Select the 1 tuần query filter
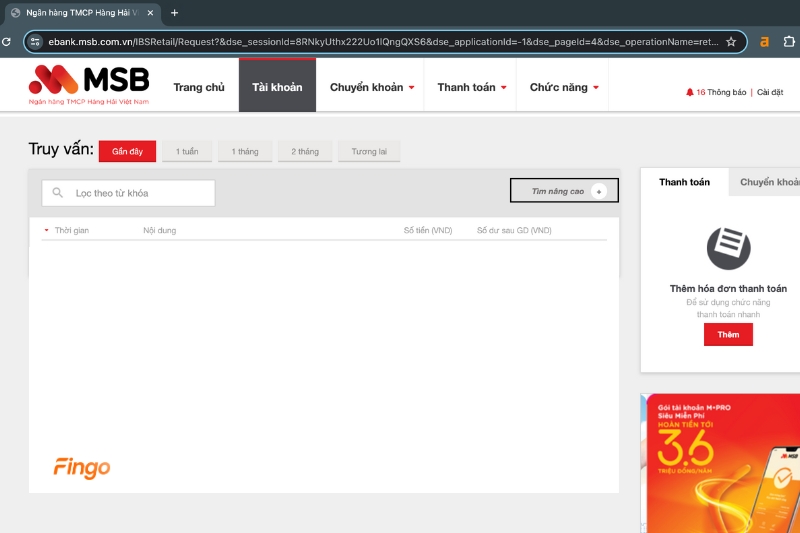 (187, 151)
